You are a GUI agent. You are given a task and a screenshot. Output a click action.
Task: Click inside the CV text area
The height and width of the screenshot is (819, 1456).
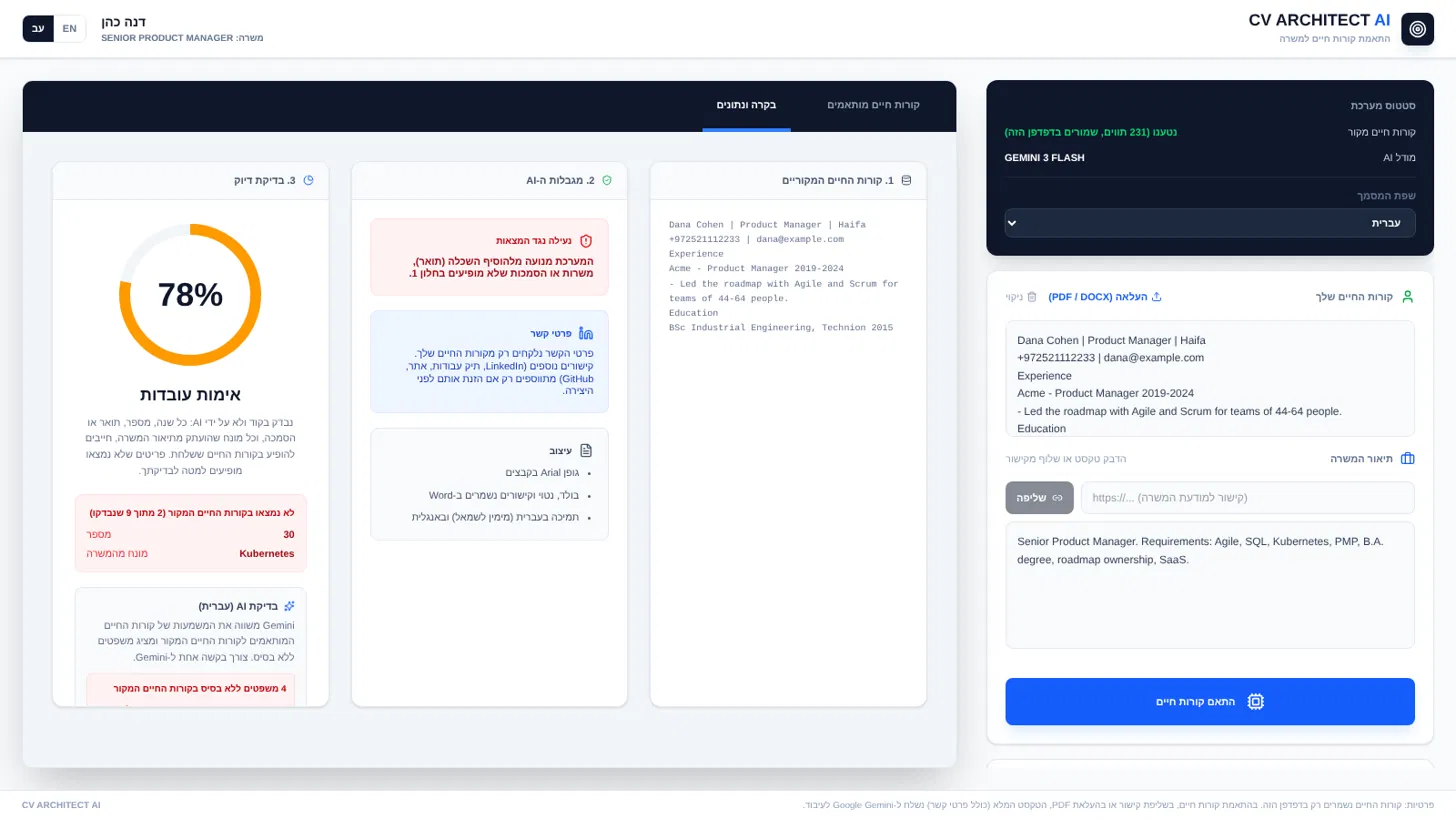click(1210, 378)
